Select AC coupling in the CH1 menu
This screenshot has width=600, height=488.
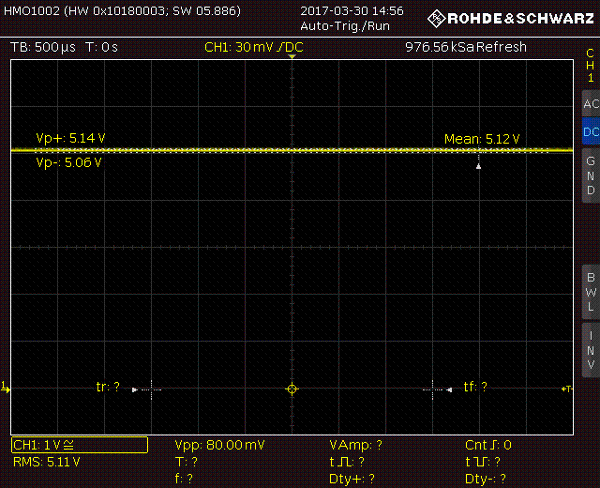pyautogui.click(x=589, y=104)
